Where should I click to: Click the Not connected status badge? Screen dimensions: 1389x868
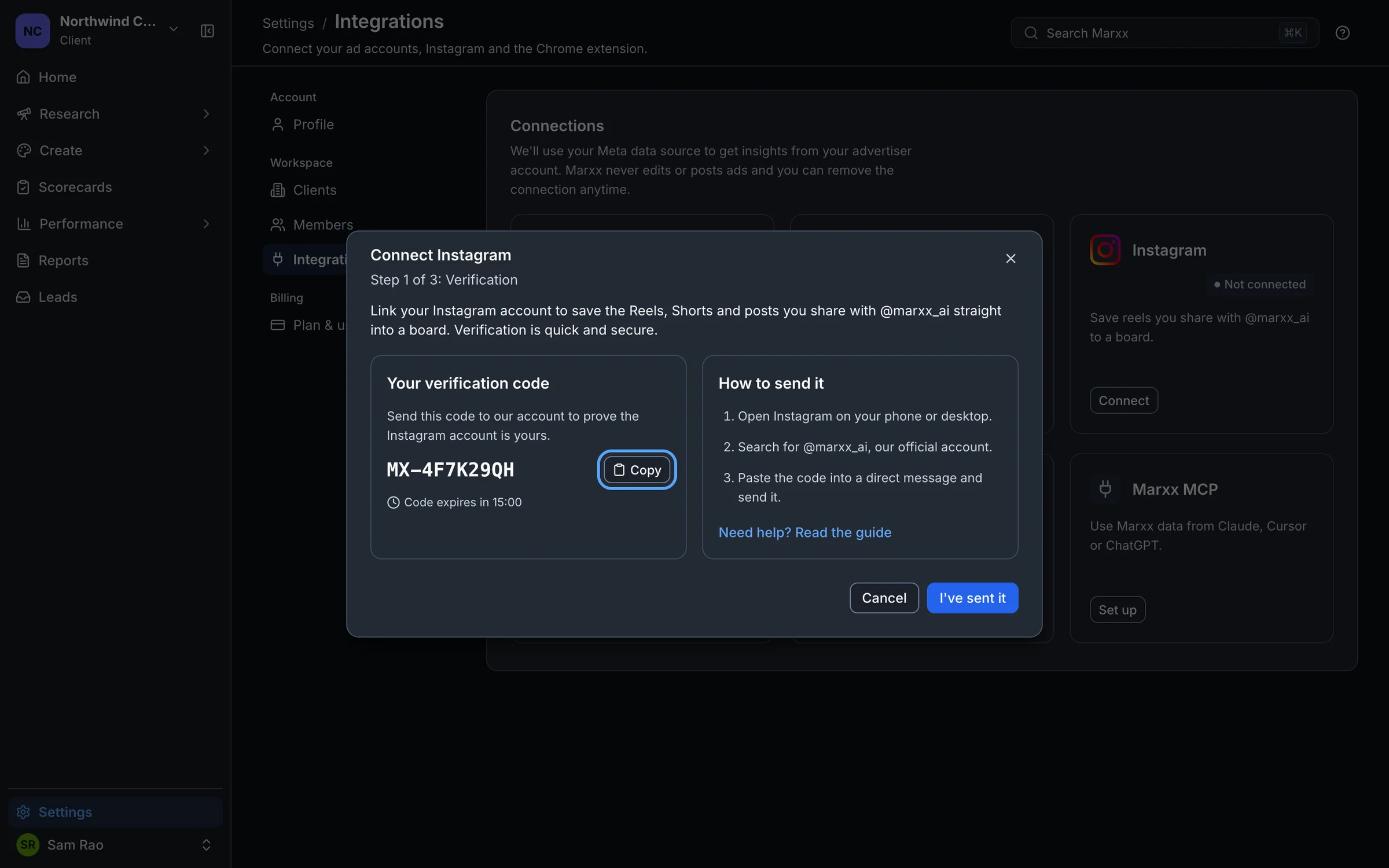1259,284
